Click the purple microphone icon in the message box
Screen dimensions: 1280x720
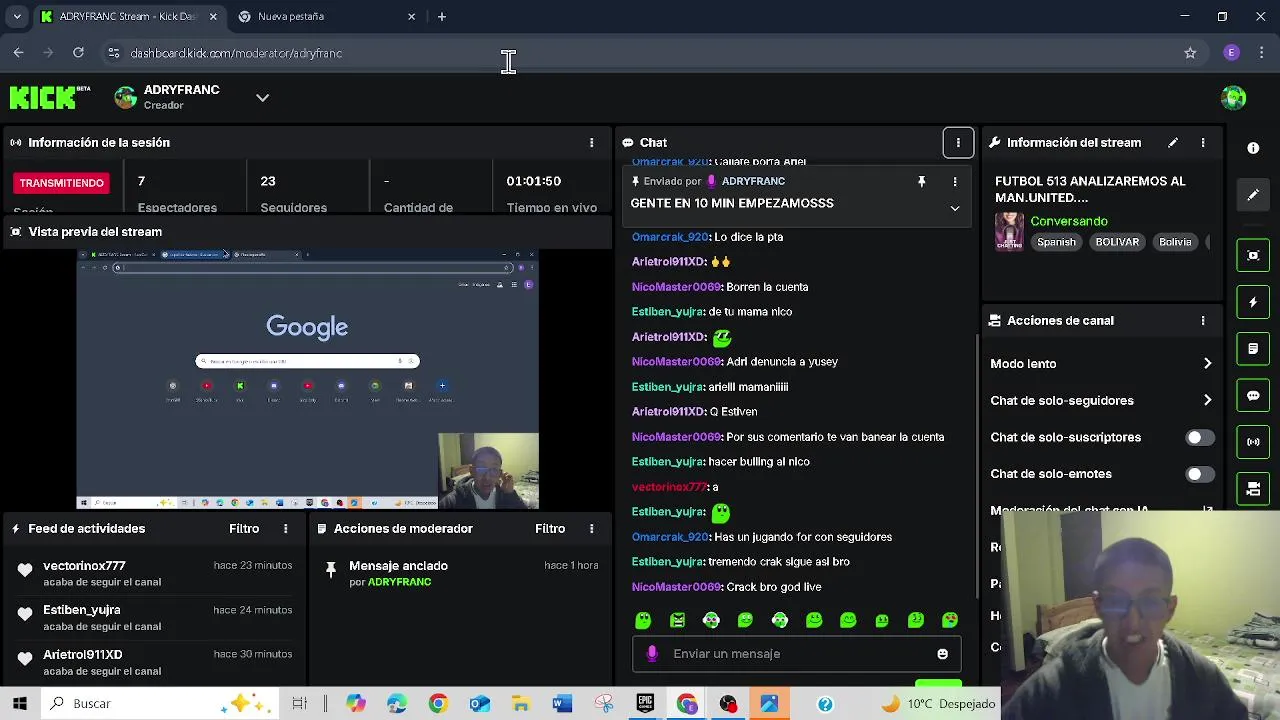pos(652,654)
